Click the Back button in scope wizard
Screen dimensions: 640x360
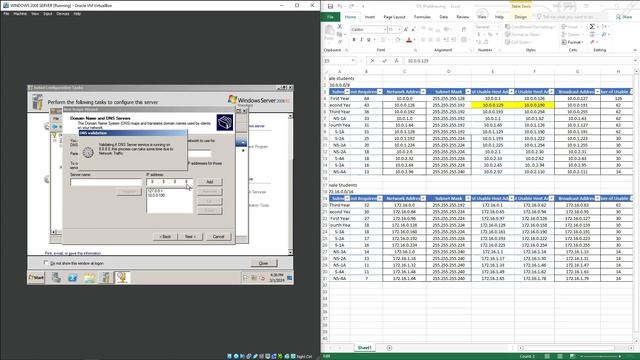pos(165,236)
